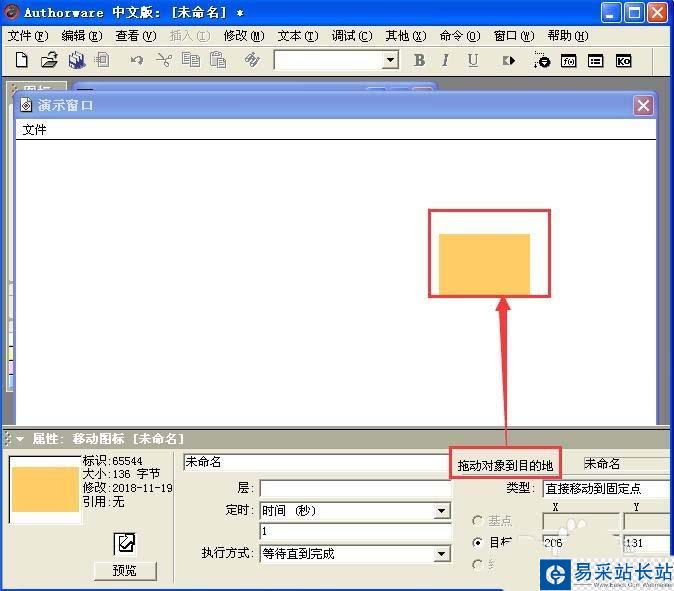Click the Import toolbar icon
This screenshot has height=591, width=674.
(102, 60)
